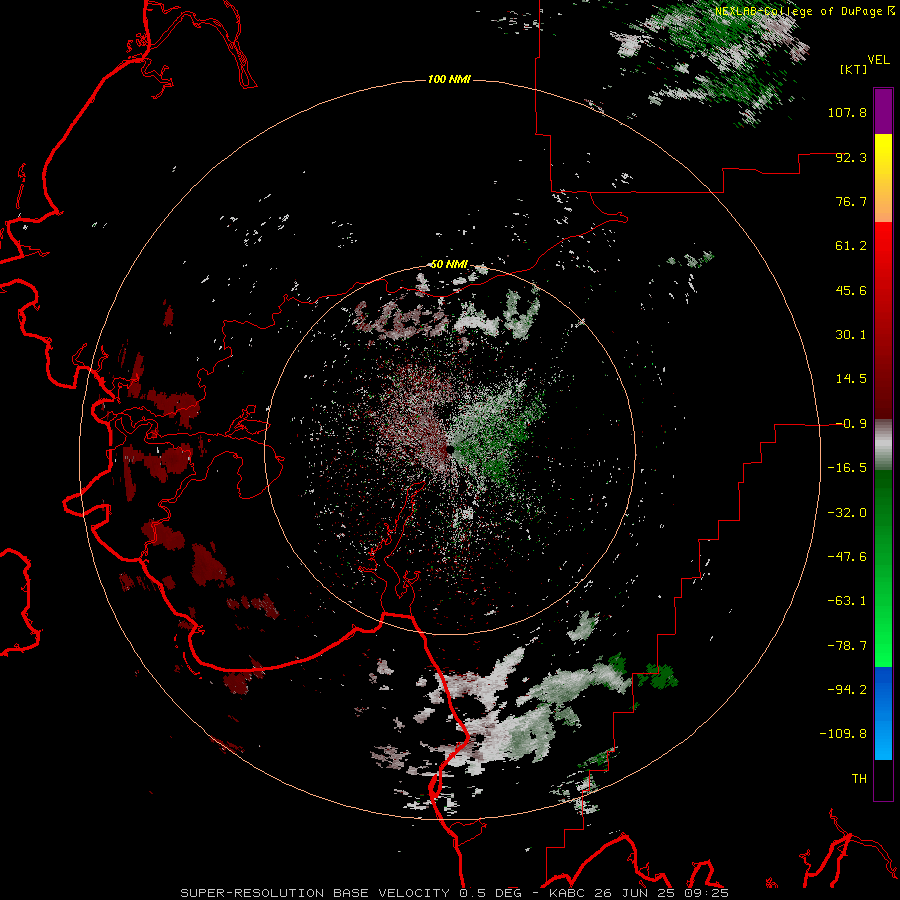Click the 61.2 velocity scale value
Viewport: 900px width, 900px height.
(851, 246)
